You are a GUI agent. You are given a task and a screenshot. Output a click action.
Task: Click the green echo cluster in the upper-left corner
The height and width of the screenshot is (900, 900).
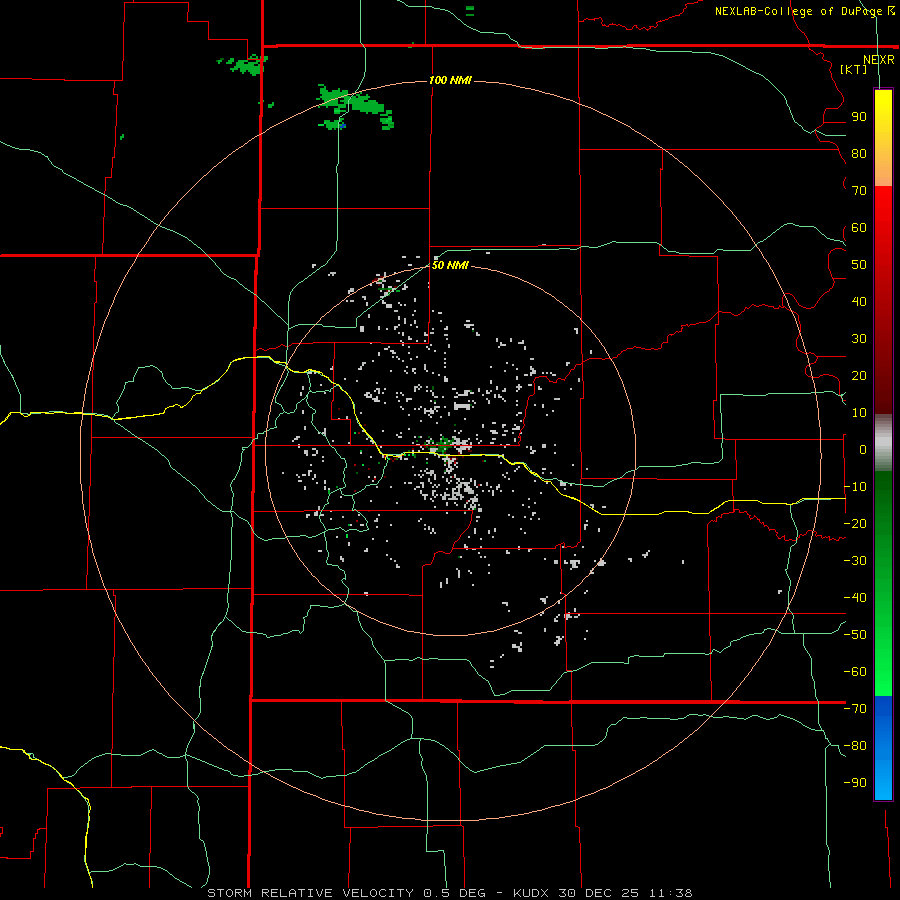(243, 64)
